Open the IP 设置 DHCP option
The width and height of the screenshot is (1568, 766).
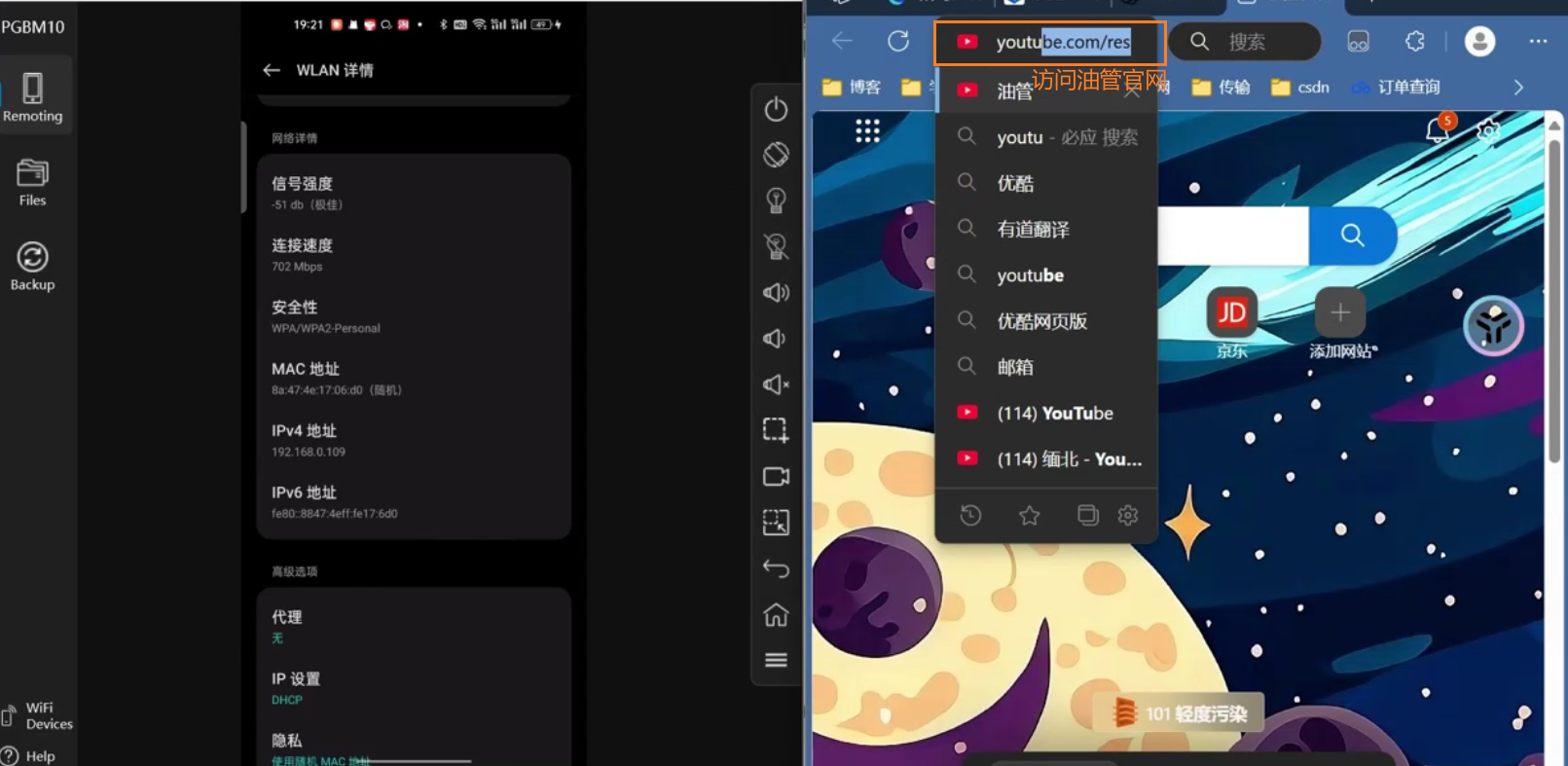tap(414, 688)
